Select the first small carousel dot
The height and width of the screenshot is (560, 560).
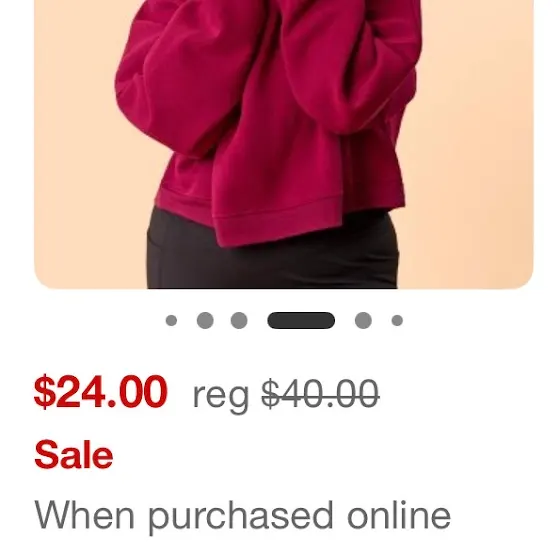[171, 320]
